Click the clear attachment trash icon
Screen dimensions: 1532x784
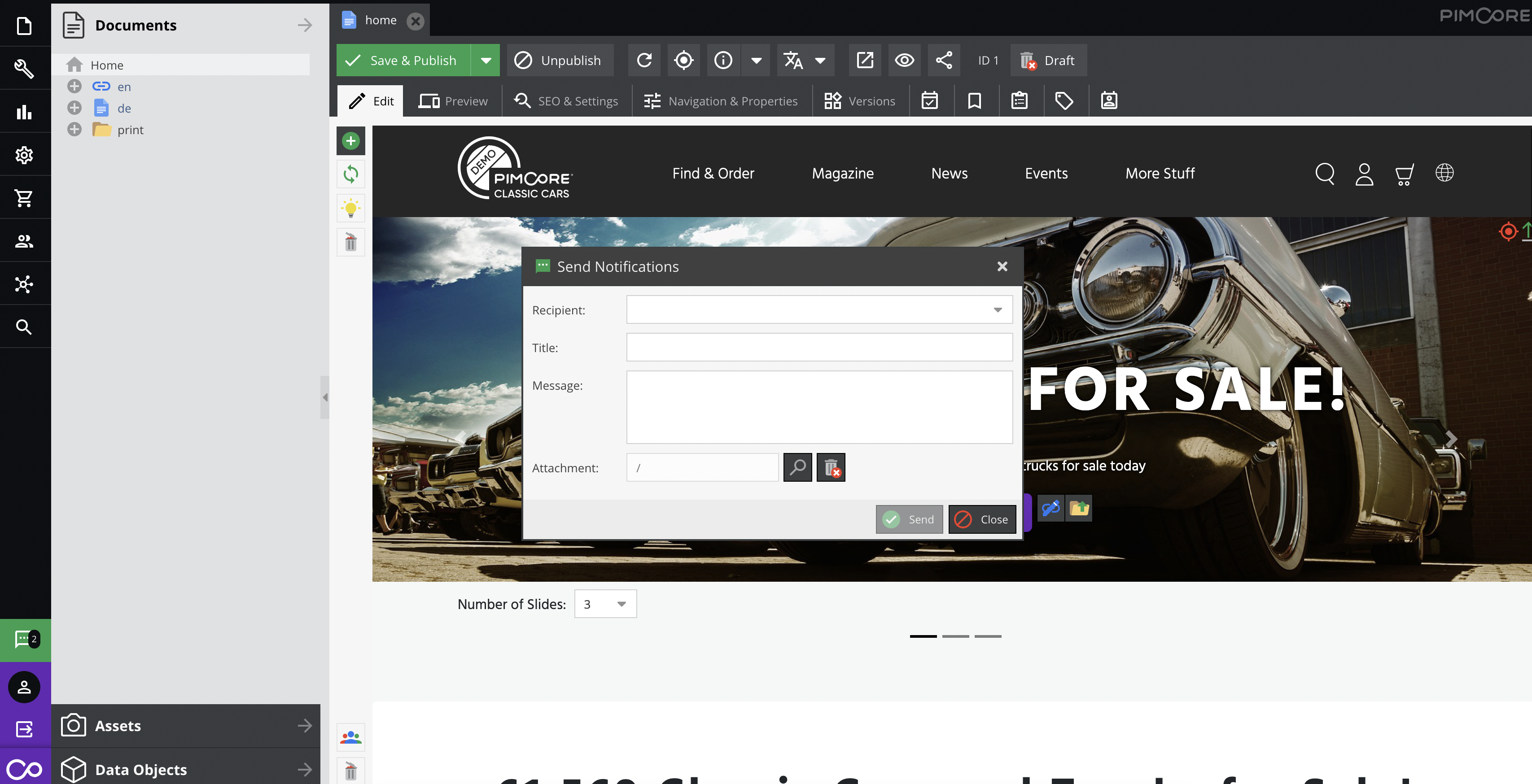pyautogui.click(x=831, y=467)
